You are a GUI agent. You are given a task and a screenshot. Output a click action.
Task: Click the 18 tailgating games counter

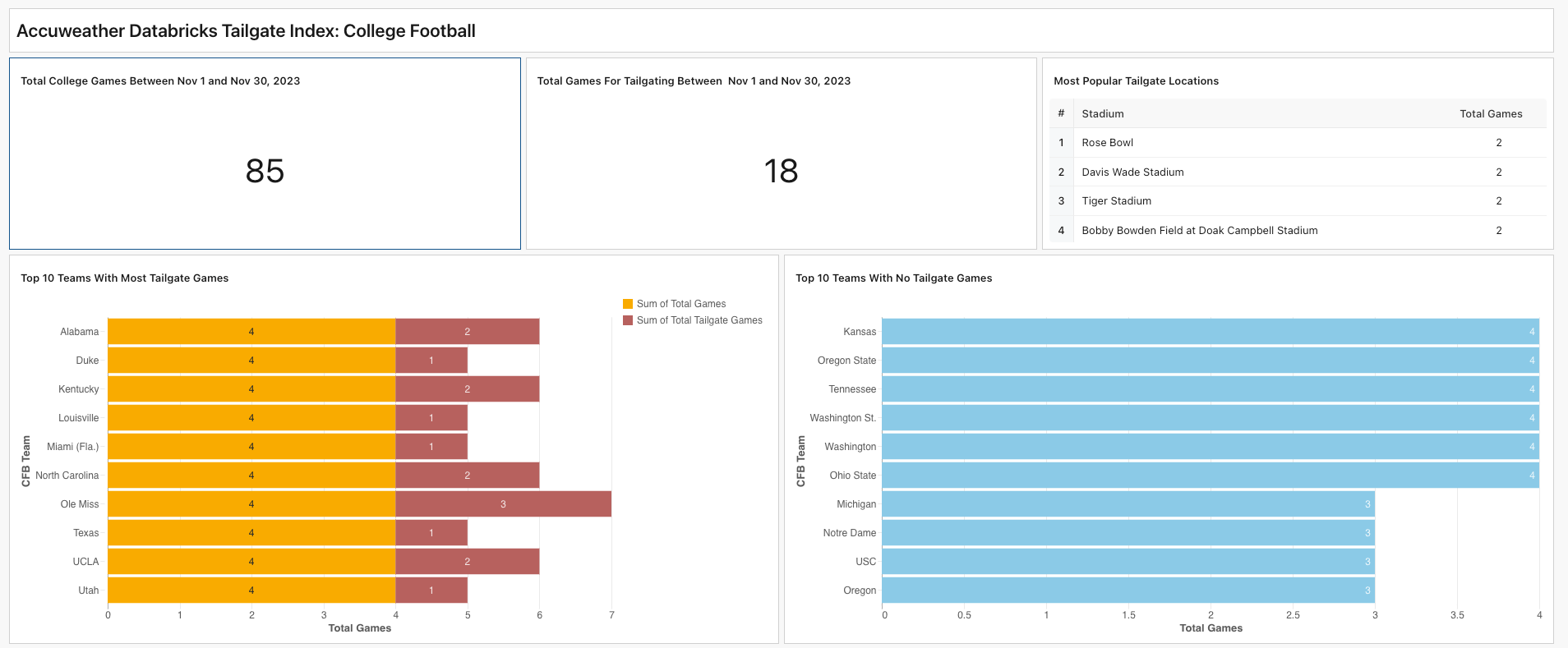coord(781,171)
